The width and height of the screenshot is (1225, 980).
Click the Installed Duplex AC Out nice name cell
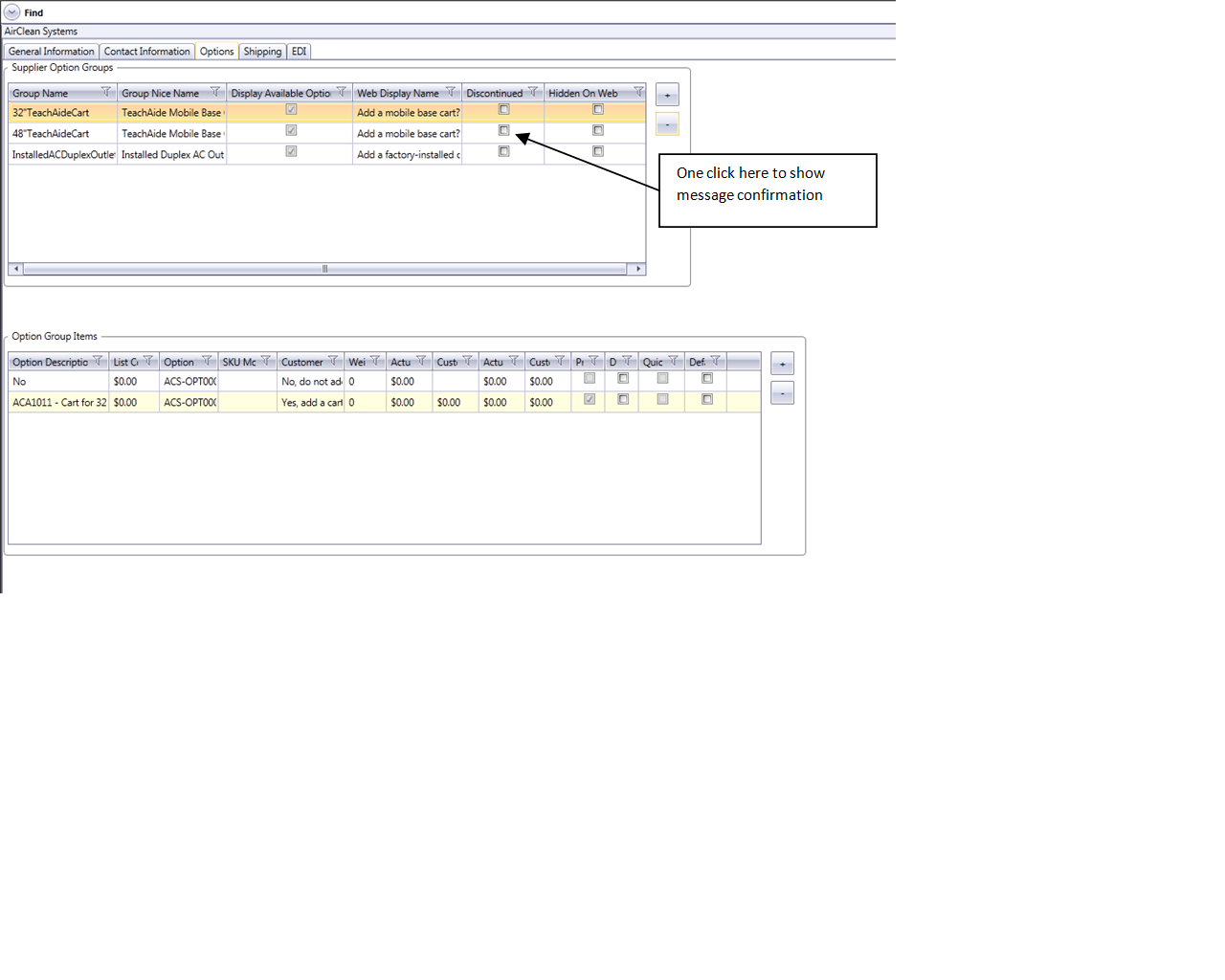(172, 155)
